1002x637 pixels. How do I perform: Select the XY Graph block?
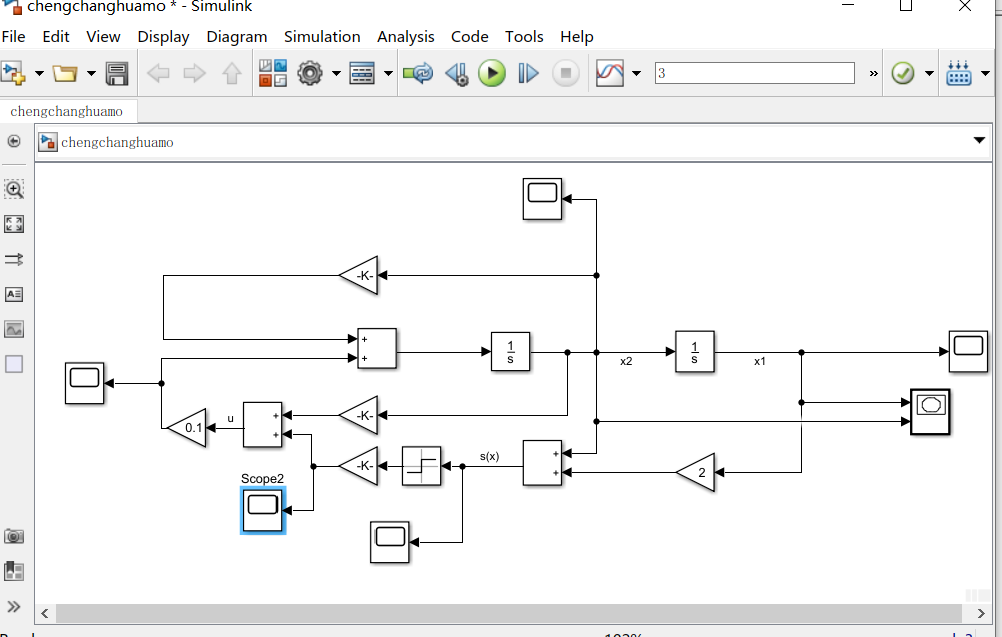coord(930,412)
